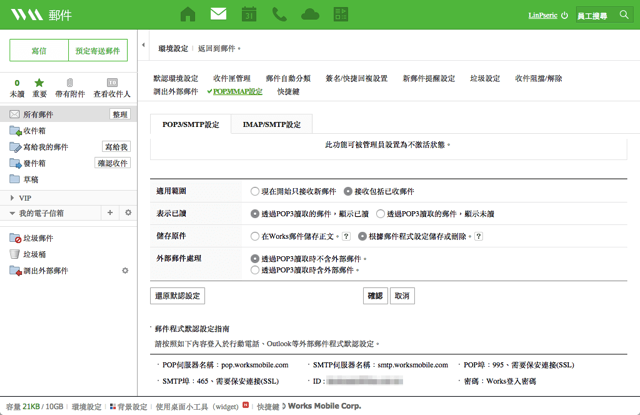Choose 在Works郵件儲存正文 radio option
Image resolution: width=640 pixels, height=415 pixels.
255,236
